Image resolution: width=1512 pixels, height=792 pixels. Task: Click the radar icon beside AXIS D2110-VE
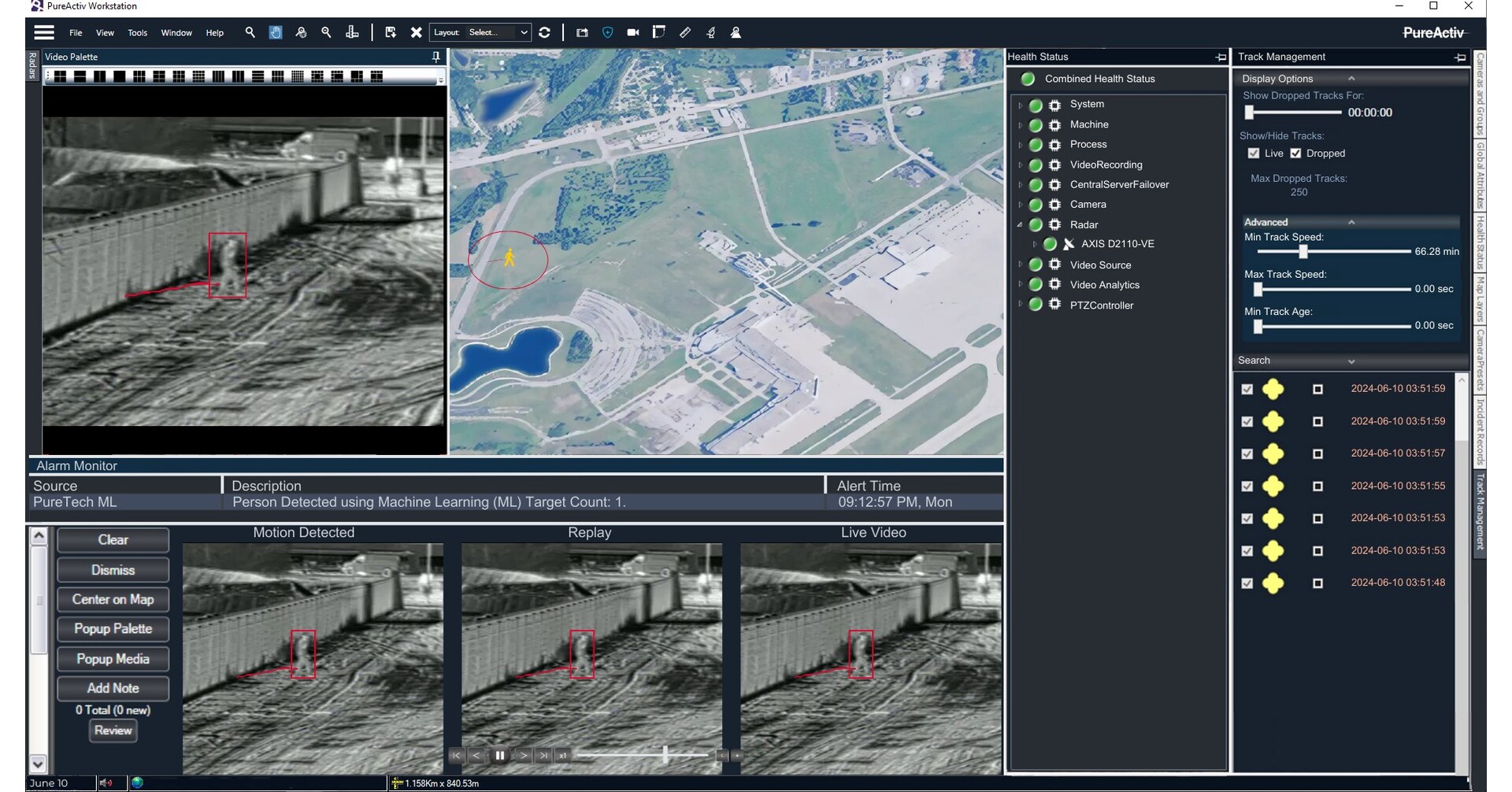coord(1069,244)
